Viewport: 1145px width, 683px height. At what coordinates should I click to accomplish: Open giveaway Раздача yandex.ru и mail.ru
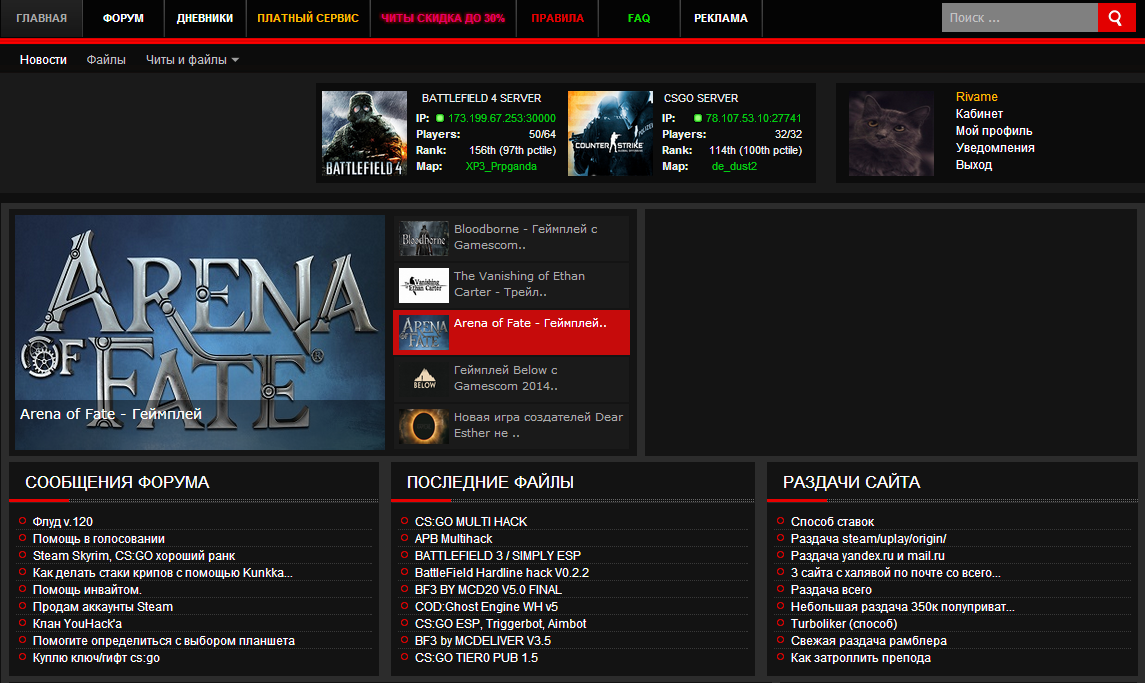coord(868,556)
